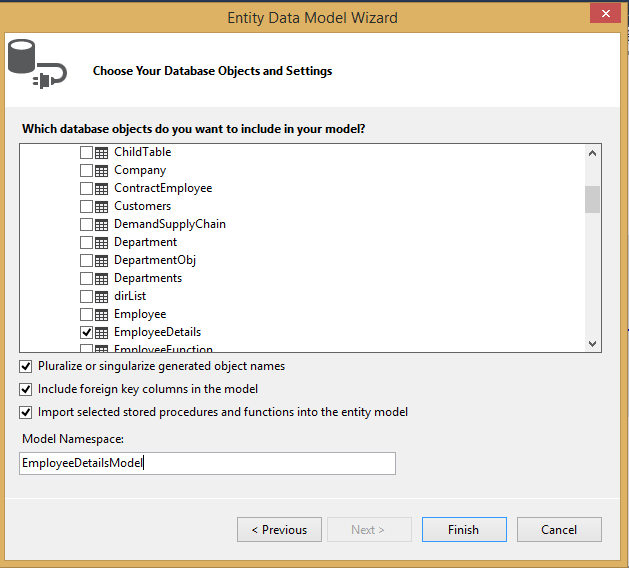
Task: Check the ContractEmployee checkbox
Action: pyautogui.click(x=86, y=189)
